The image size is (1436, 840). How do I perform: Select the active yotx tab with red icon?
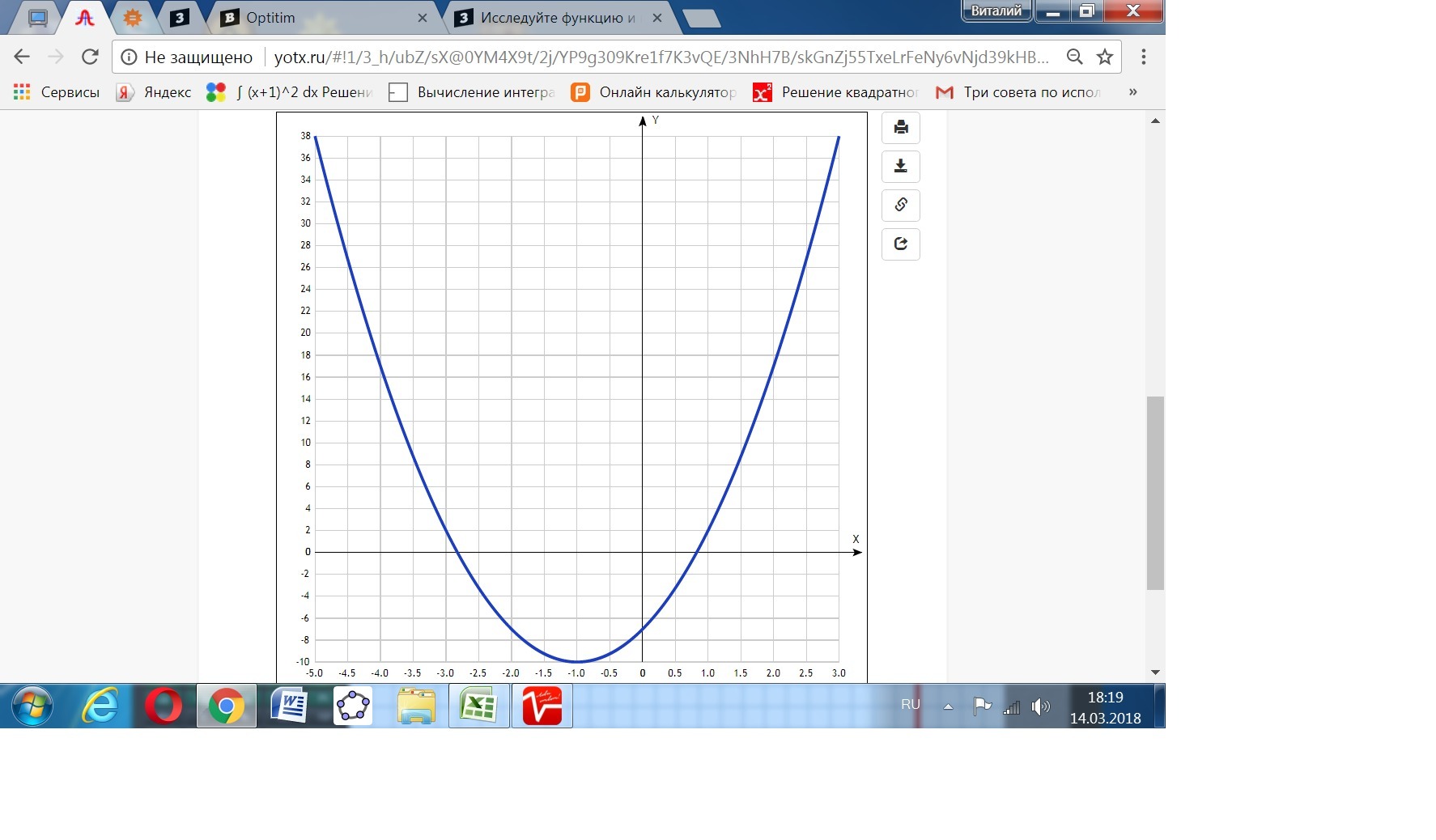[x=85, y=18]
